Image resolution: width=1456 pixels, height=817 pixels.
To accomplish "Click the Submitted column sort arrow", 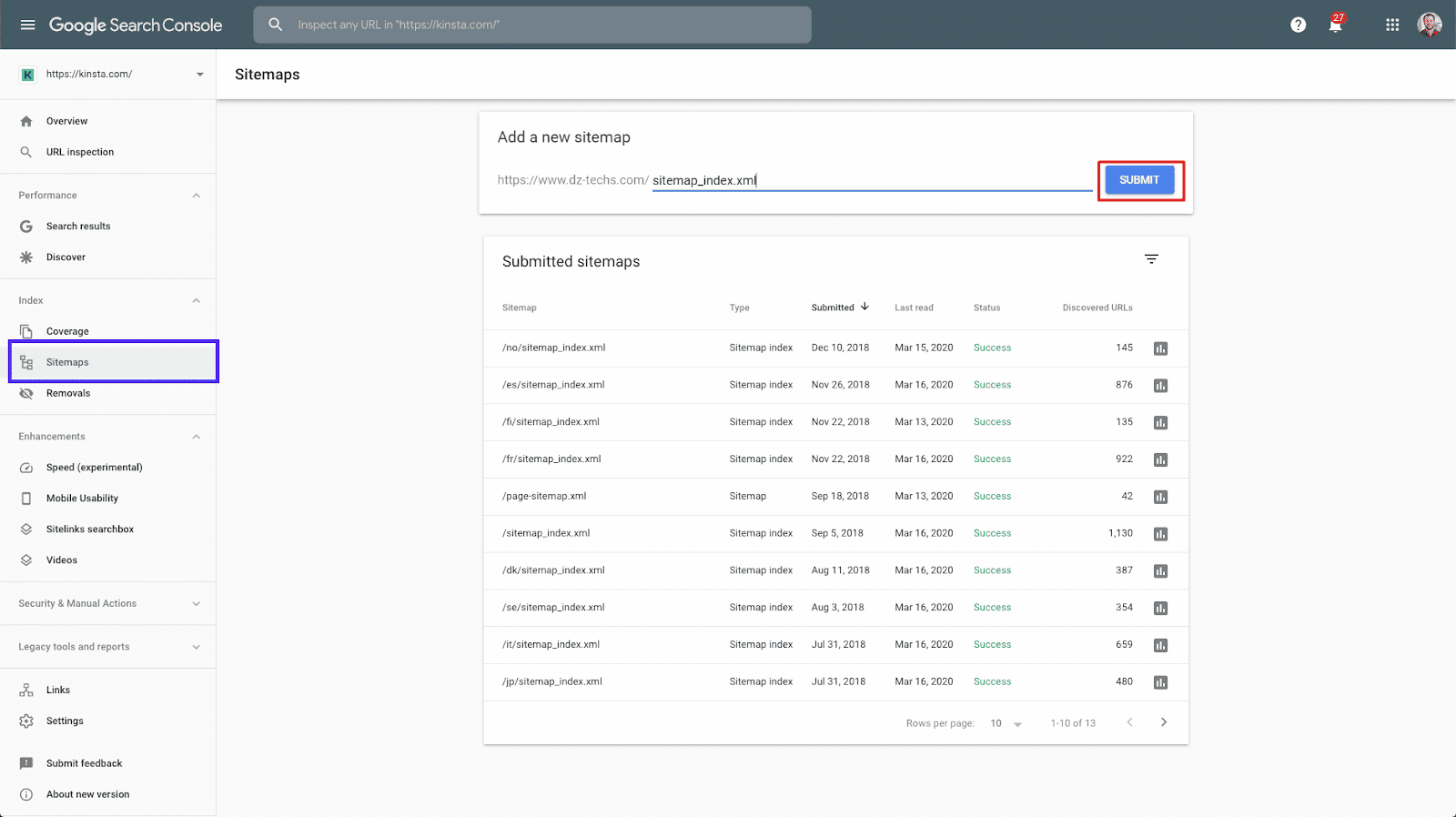I will tap(864, 307).
